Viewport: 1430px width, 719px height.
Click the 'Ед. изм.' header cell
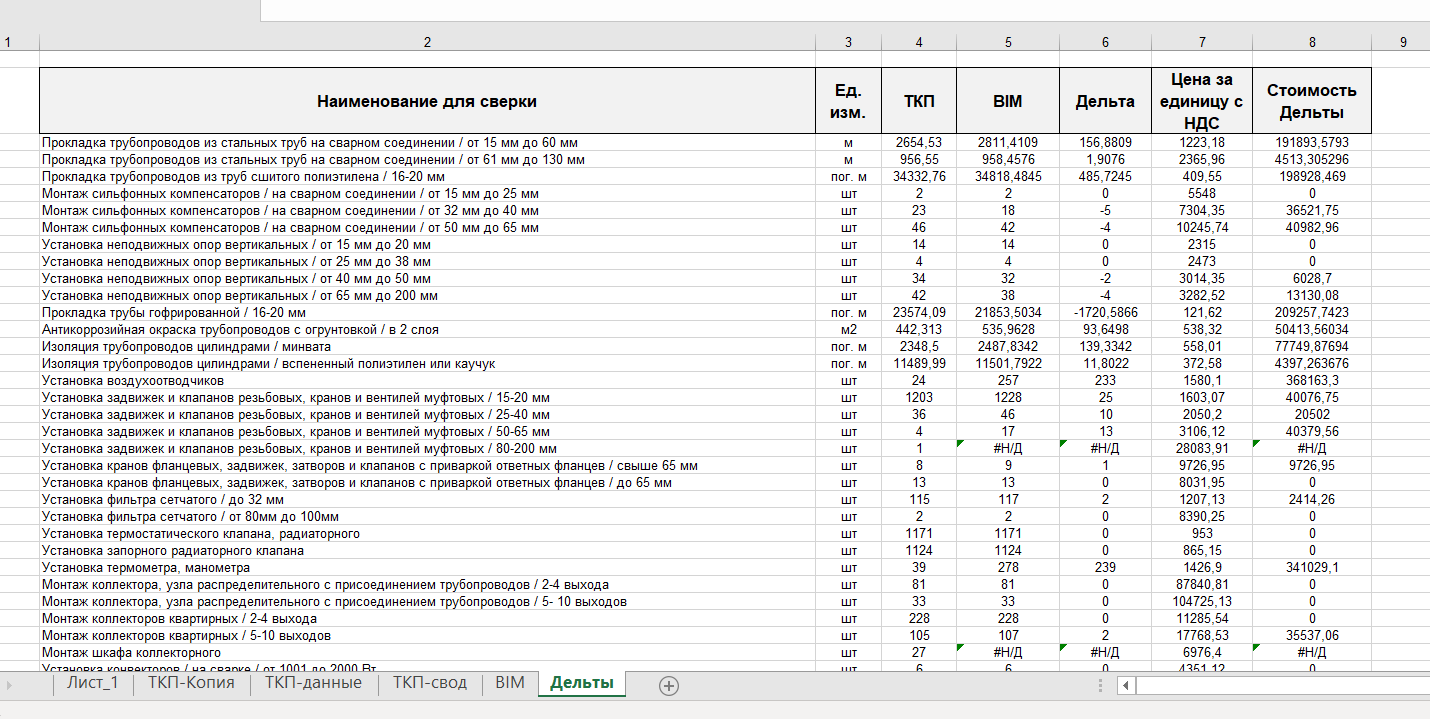848,101
